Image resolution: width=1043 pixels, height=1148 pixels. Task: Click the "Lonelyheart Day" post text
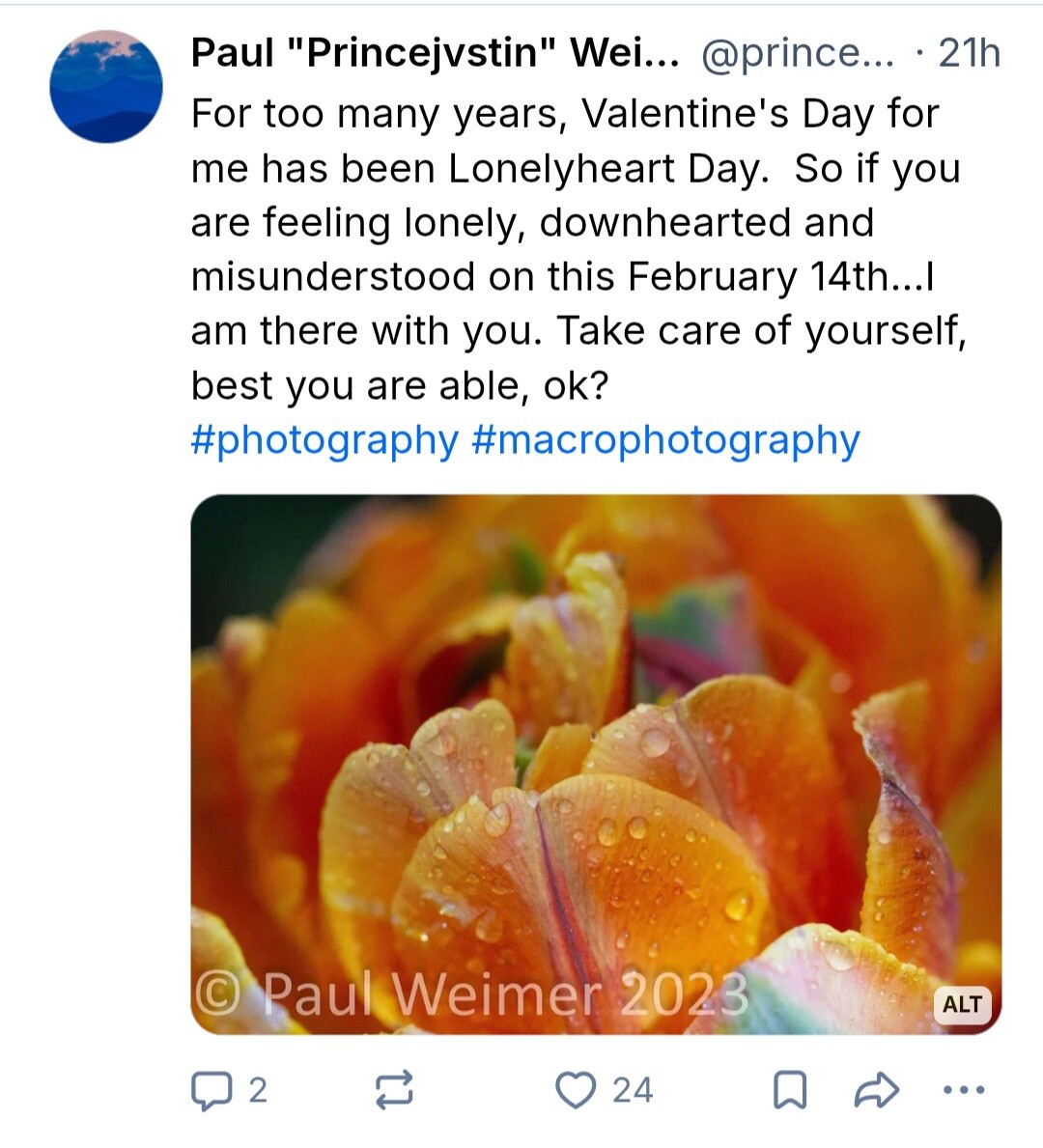click(x=608, y=169)
